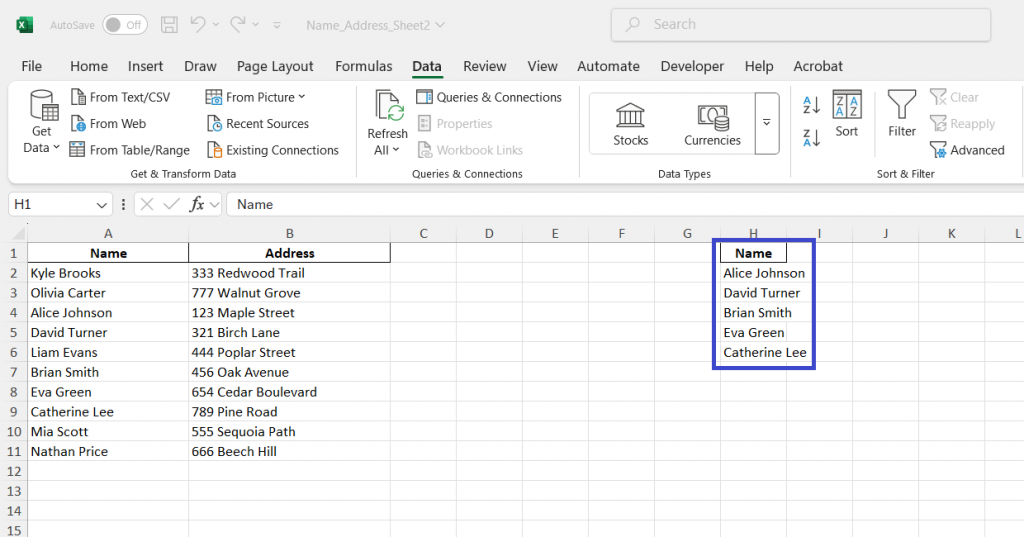Screen dimensions: 1024x537
Task: Select row 5 header
Action: point(14,333)
